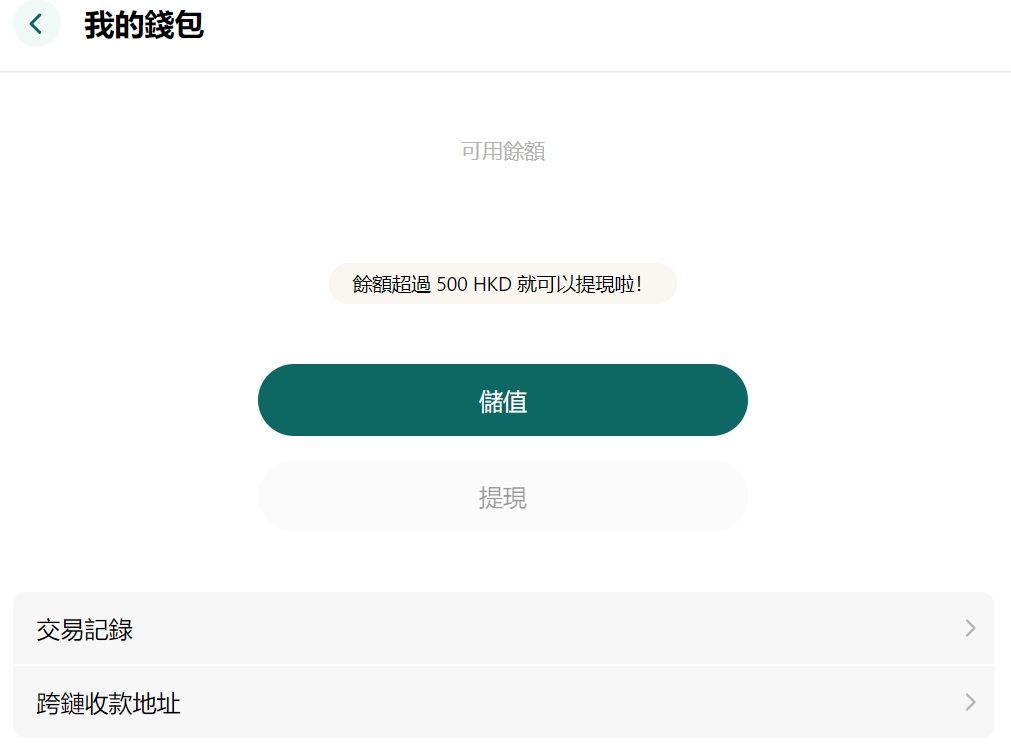The image size is (1011, 745).
Task: Expand transaction records via right arrow
Action: pos(970,628)
